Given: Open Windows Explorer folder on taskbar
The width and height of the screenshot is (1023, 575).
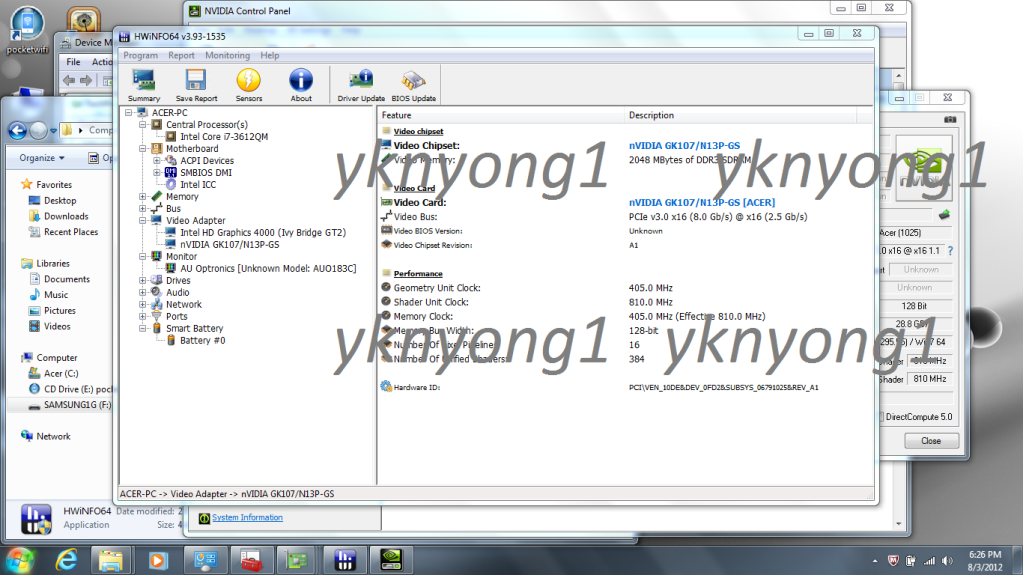Looking at the screenshot, I should 111,560.
